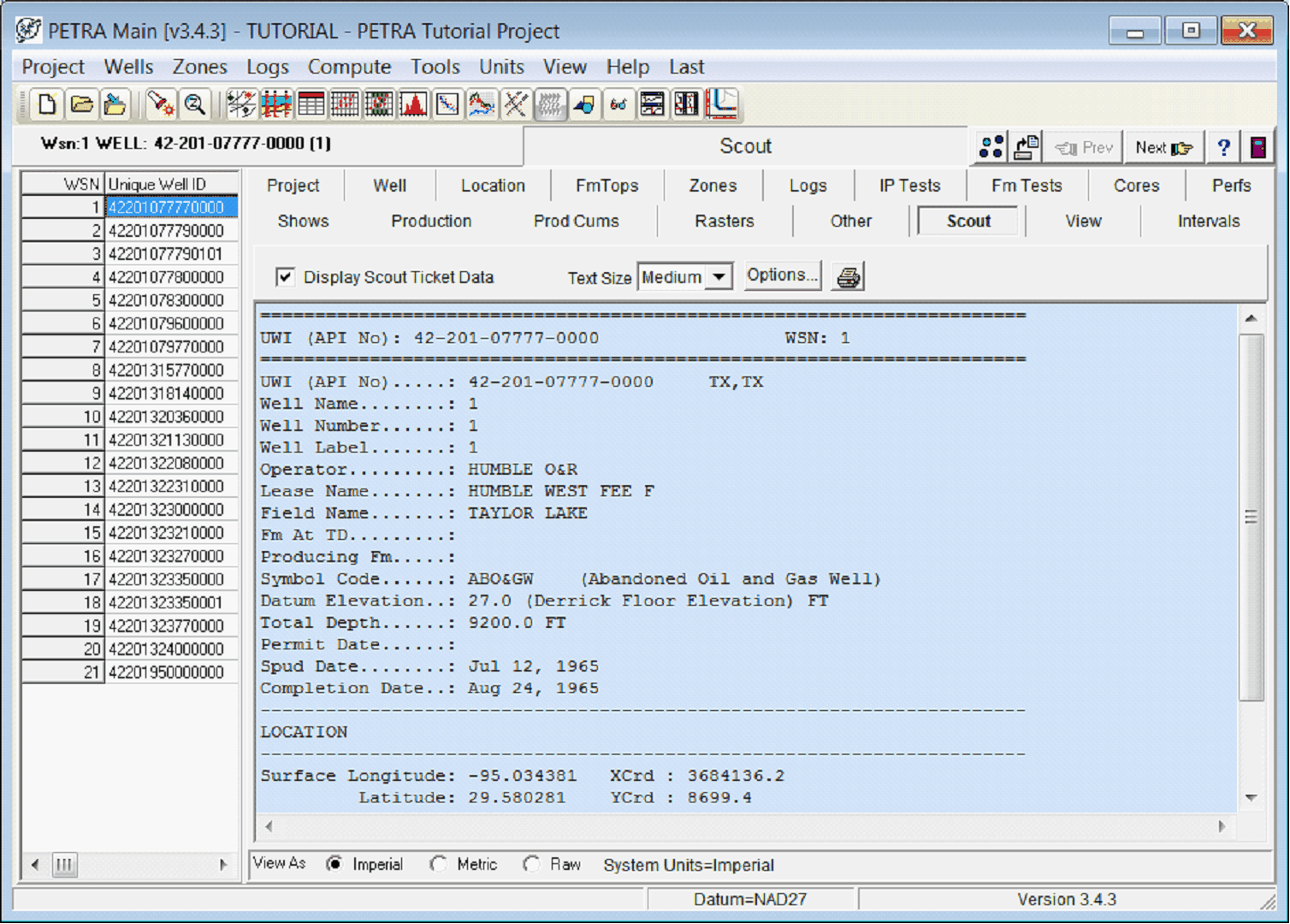Click the printer icon beside Options

[848, 277]
